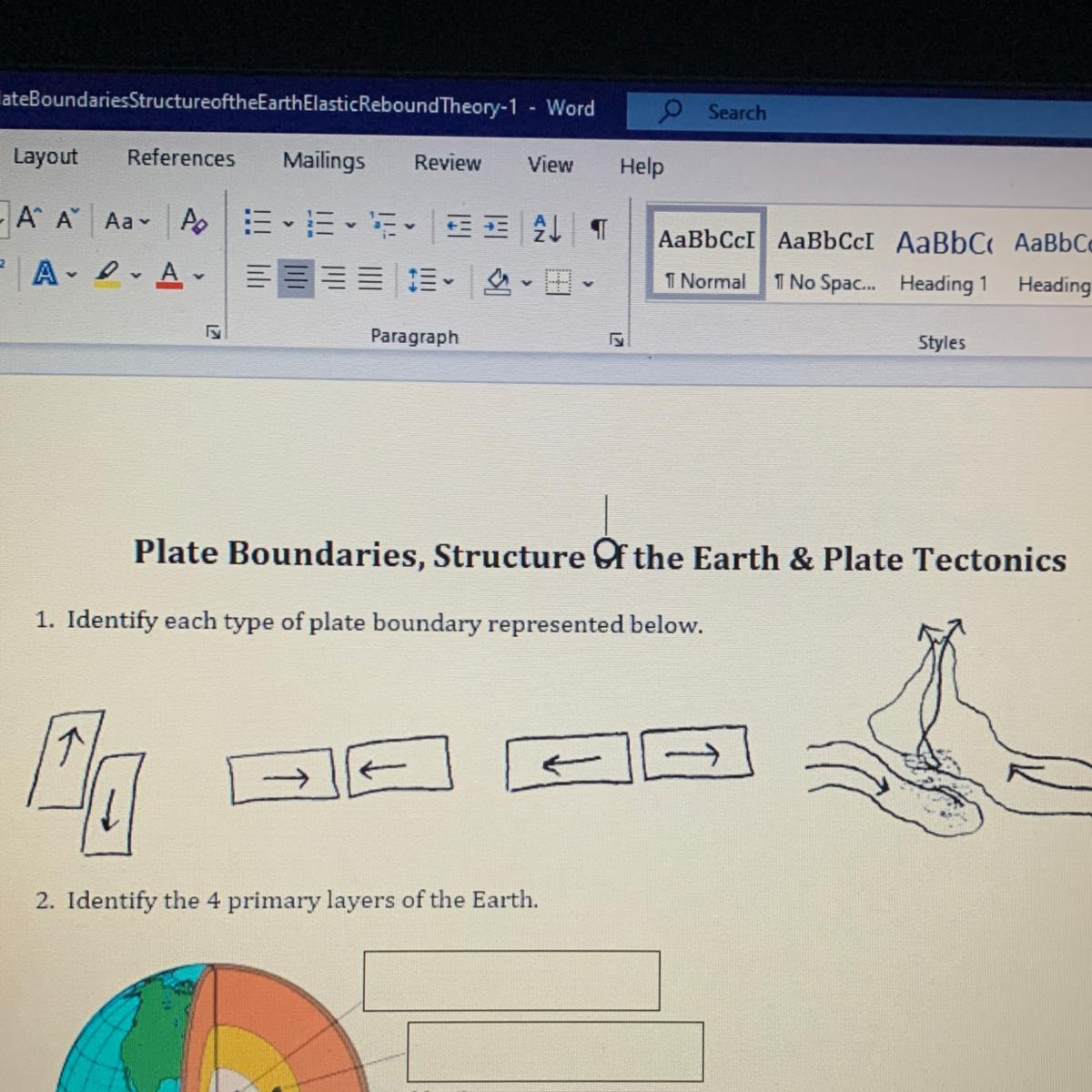Increase font size with the larger A icon
The width and height of the screenshot is (1092, 1092).
click(x=28, y=218)
